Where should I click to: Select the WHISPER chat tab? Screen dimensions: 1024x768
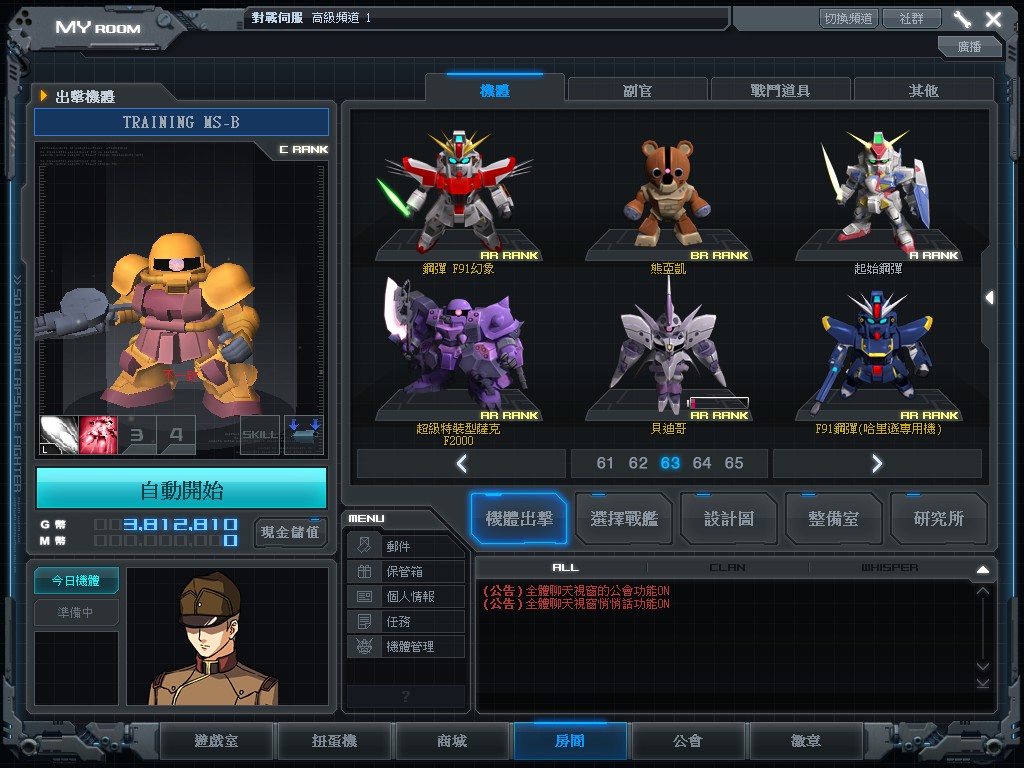tap(889, 568)
